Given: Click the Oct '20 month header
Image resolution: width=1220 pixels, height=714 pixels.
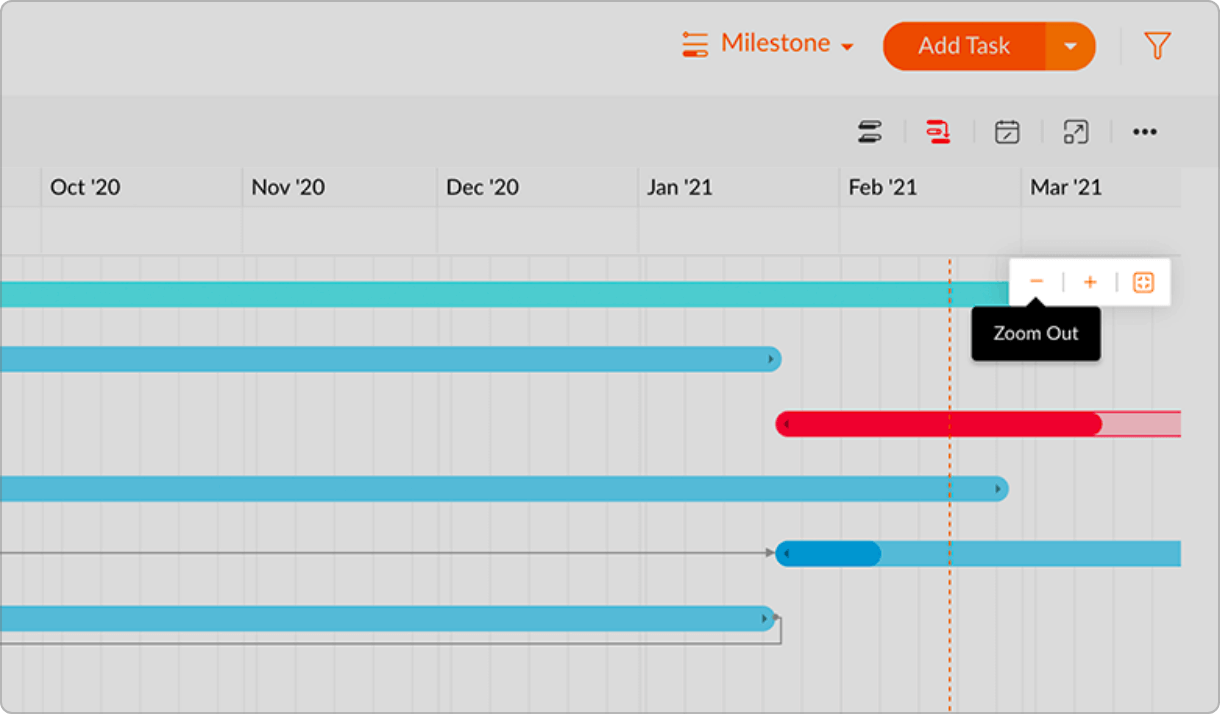Looking at the screenshot, I should coord(85,187).
